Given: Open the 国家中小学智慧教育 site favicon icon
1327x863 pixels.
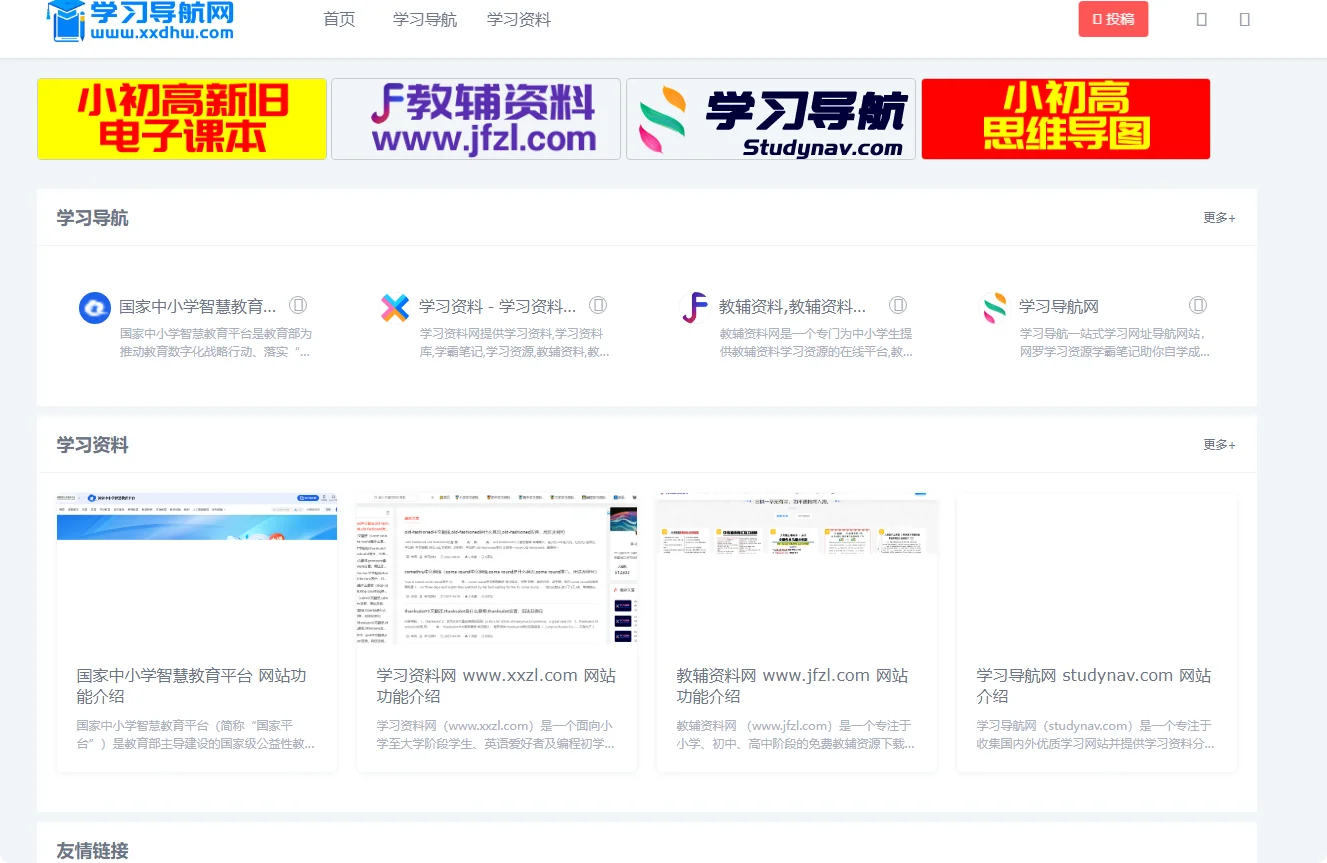Looking at the screenshot, I should pos(94,308).
